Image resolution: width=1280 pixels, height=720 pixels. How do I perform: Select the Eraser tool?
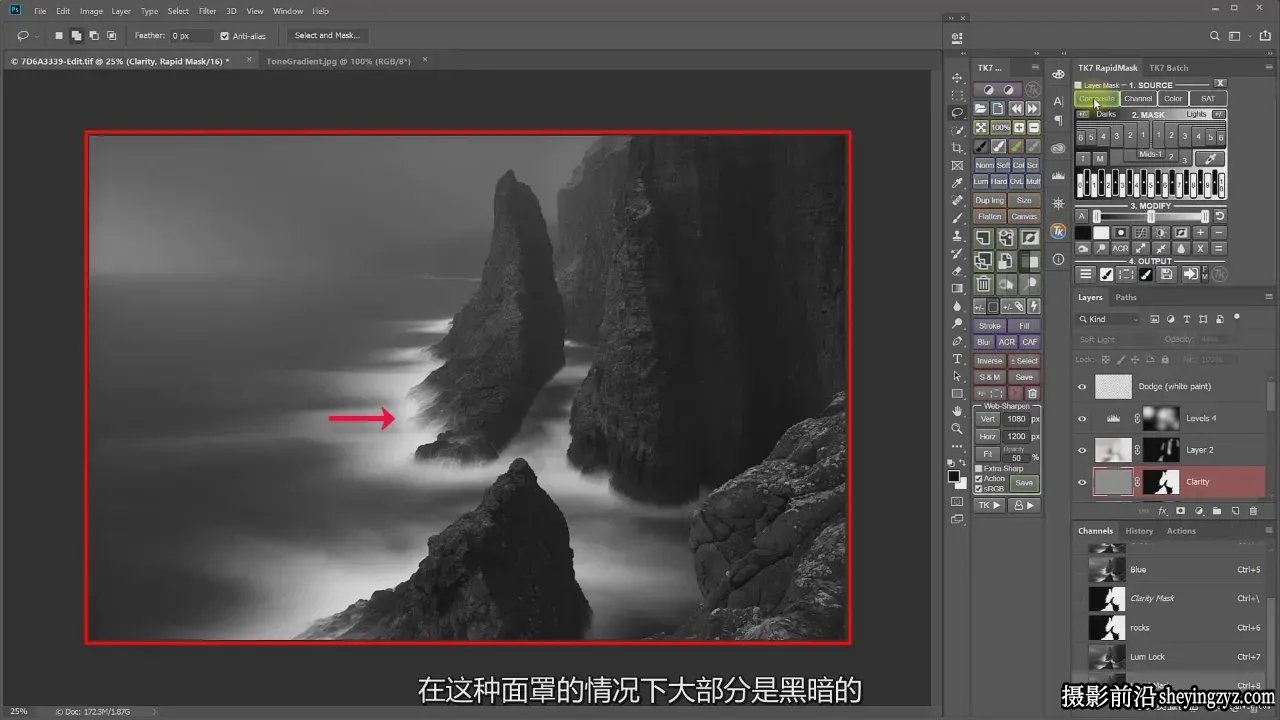[957, 271]
